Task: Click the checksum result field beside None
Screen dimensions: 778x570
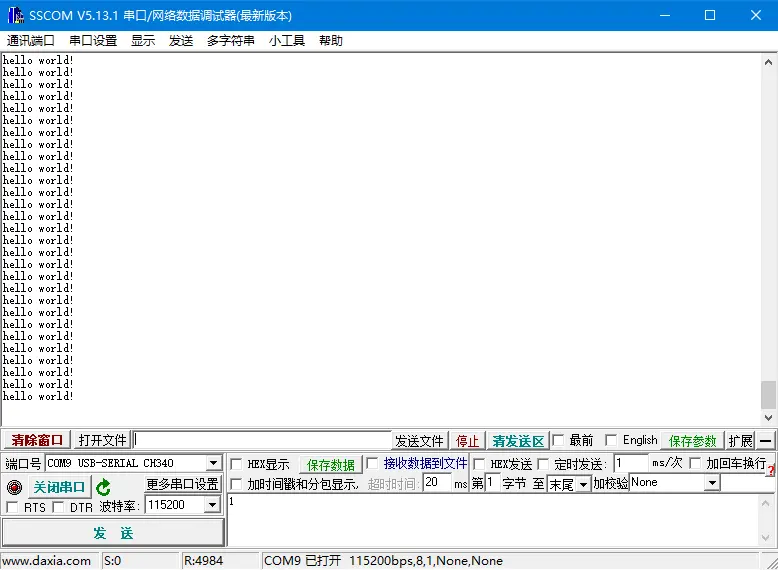Action: point(745,482)
